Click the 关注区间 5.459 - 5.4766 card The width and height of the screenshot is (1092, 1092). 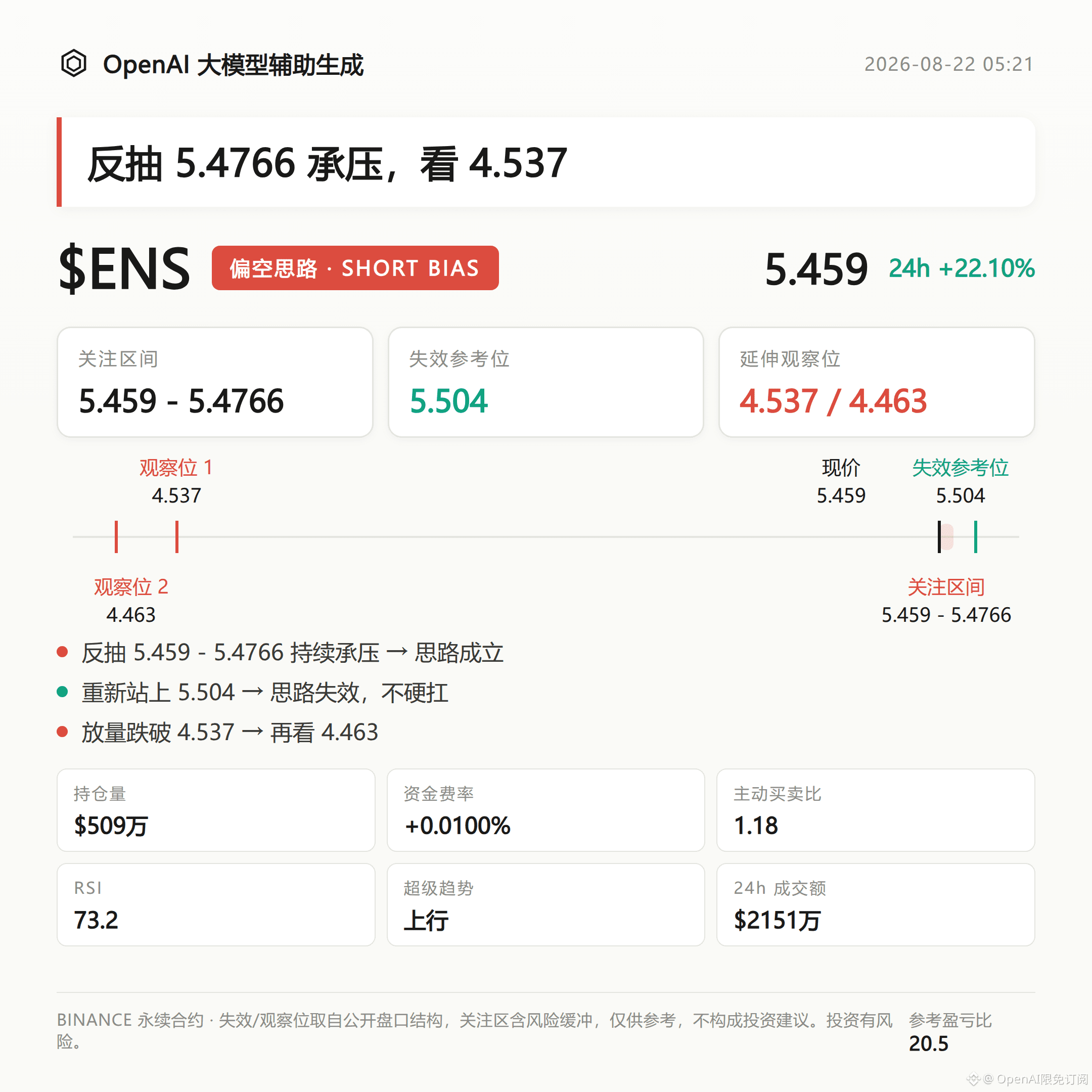[215, 382]
